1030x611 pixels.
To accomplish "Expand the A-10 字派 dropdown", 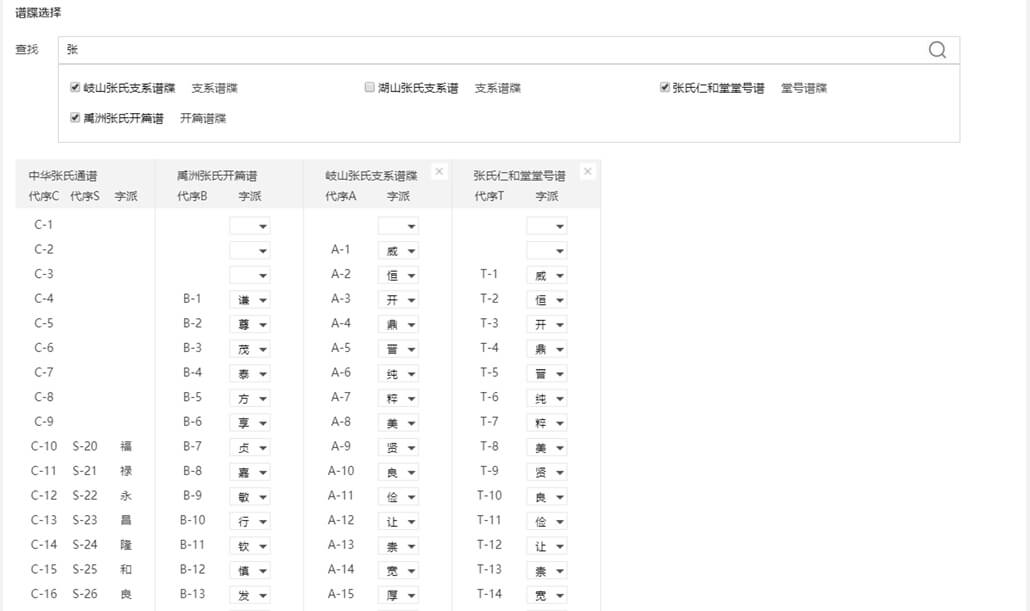I will click(398, 472).
